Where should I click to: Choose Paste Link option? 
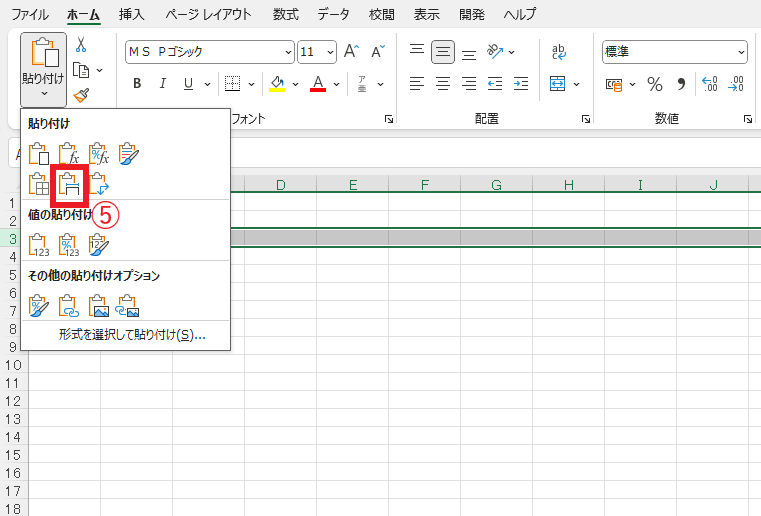[69, 306]
